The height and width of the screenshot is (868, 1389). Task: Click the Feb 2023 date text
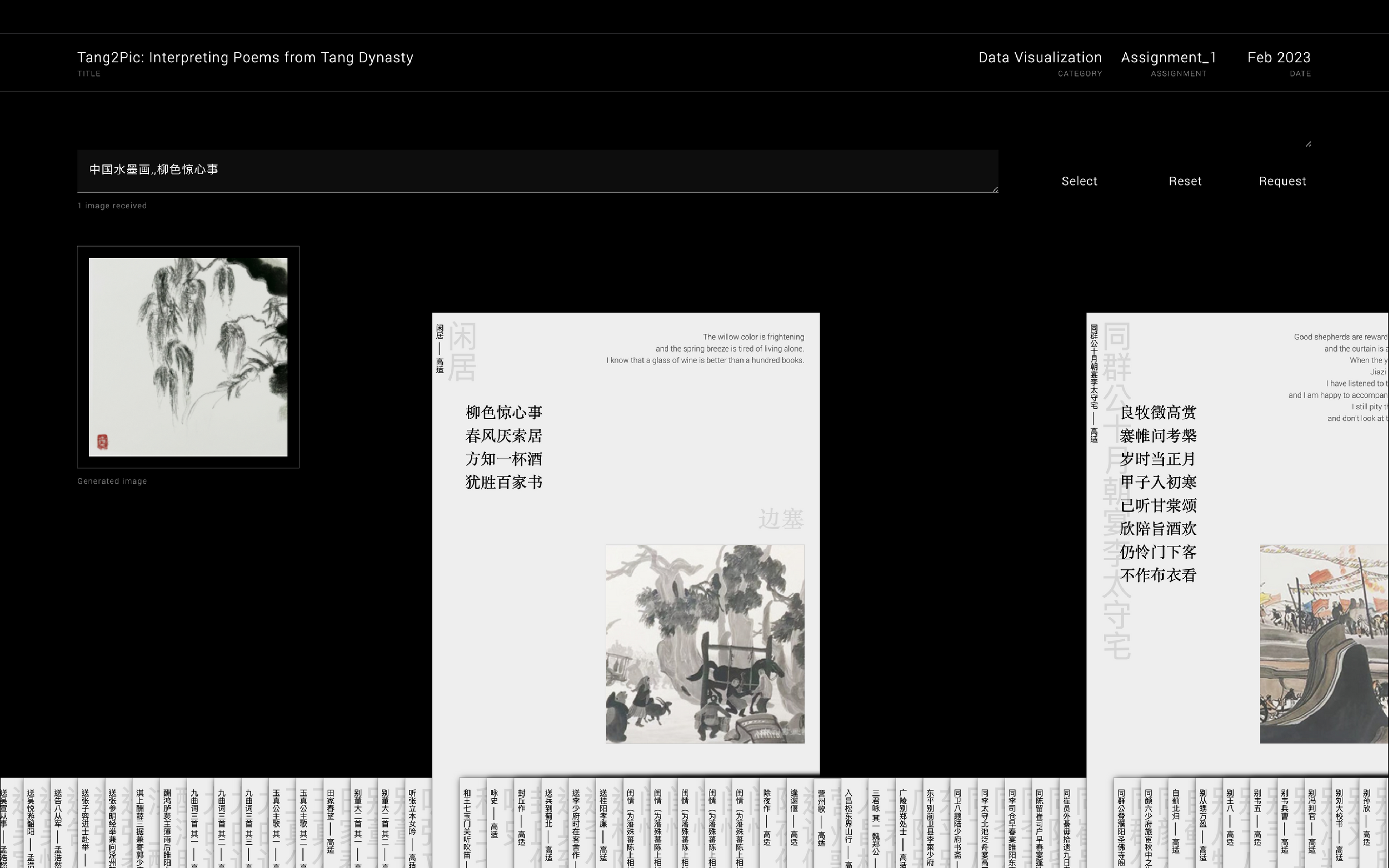pyautogui.click(x=1279, y=57)
